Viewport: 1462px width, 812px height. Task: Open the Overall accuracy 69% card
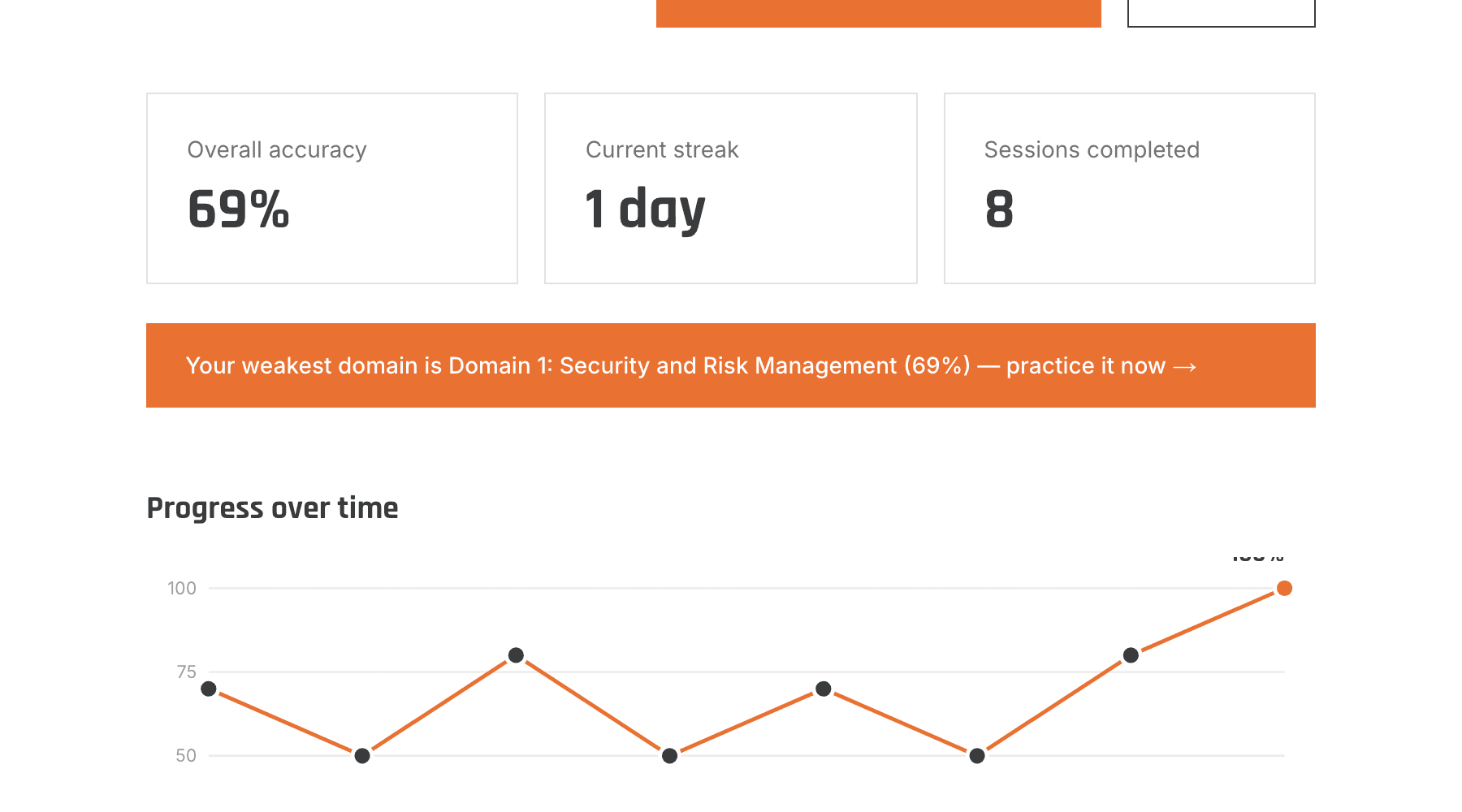pyautogui.click(x=332, y=188)
